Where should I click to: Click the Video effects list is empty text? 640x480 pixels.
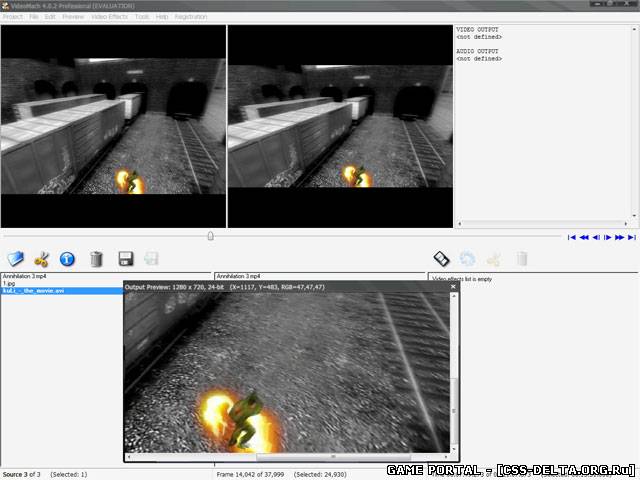462,279
